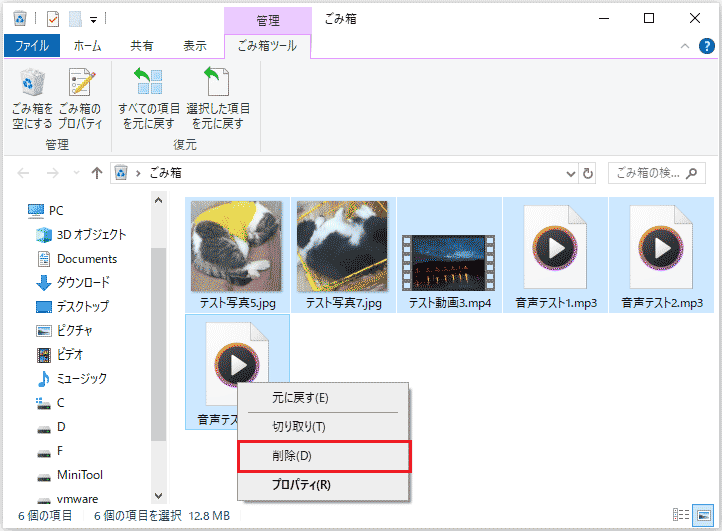
Task: Switch to the 表示 ribbon tab
Action: [195, 46]
